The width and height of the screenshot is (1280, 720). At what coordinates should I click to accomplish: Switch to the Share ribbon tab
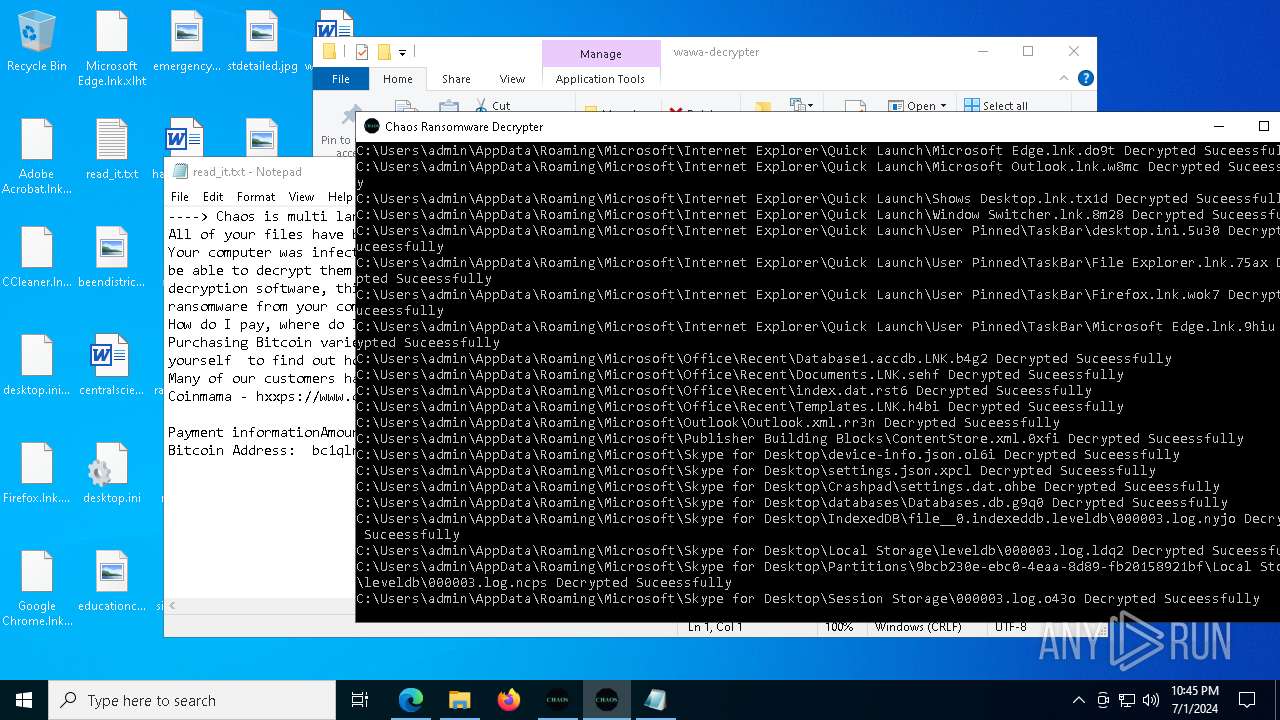click(456, 79)
